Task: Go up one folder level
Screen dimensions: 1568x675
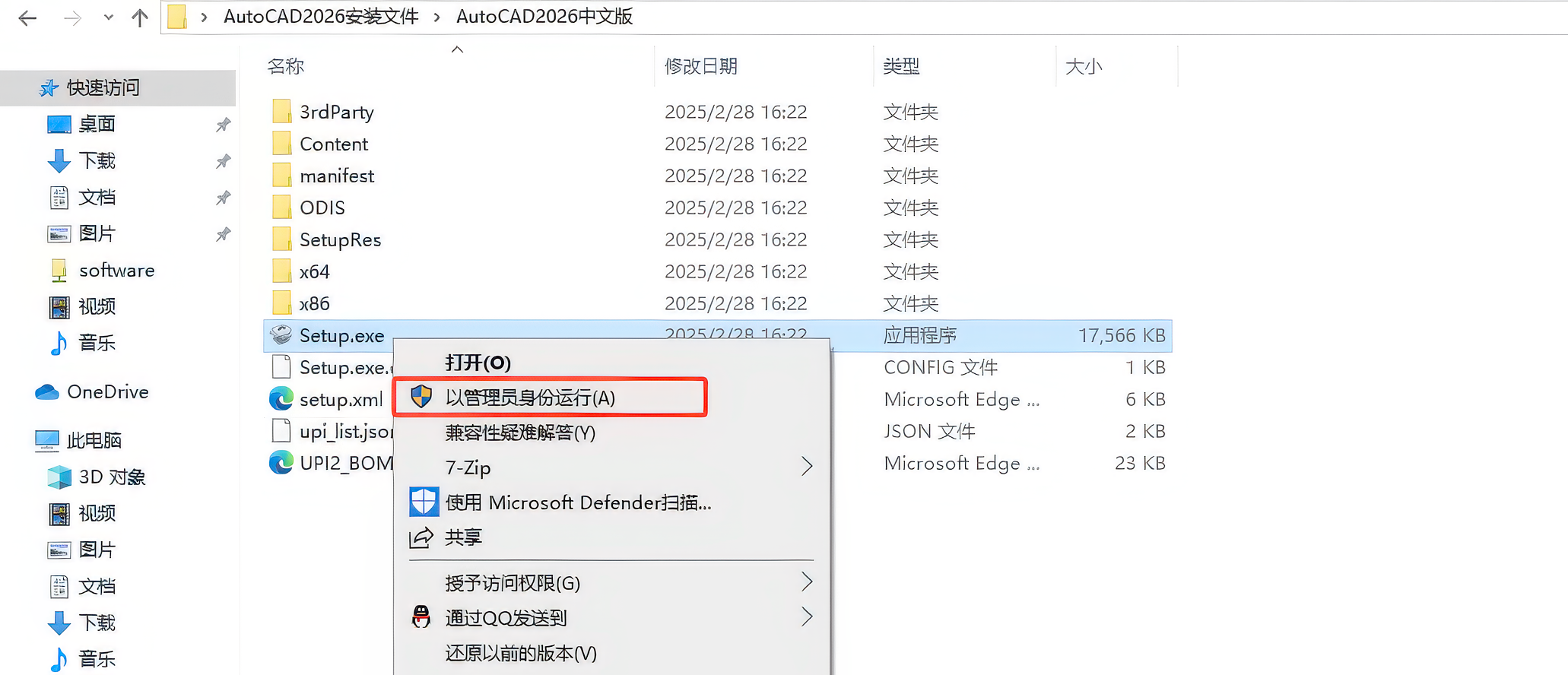Action: pyautogui.click(x=140, y=17)
